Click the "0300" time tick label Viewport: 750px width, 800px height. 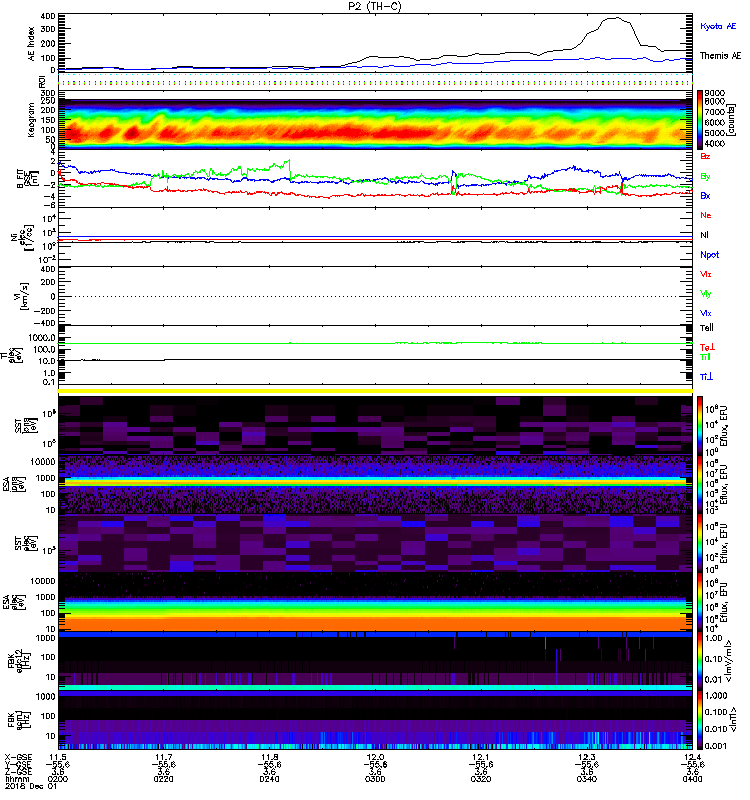pos(375,779)
